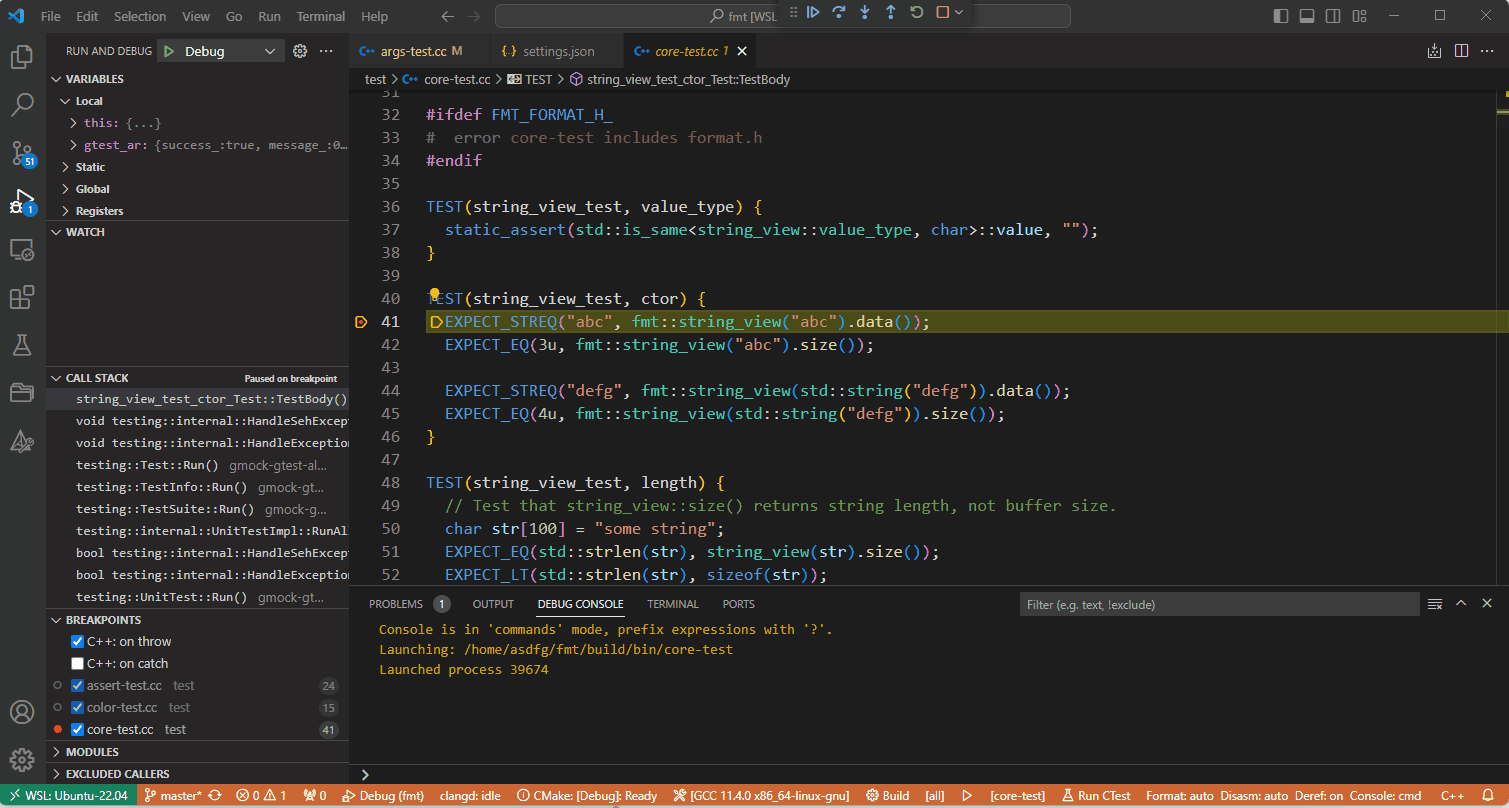Screen dimensions: 1509x808
Task: Step into the function call
Action: [x=864, y=12]
